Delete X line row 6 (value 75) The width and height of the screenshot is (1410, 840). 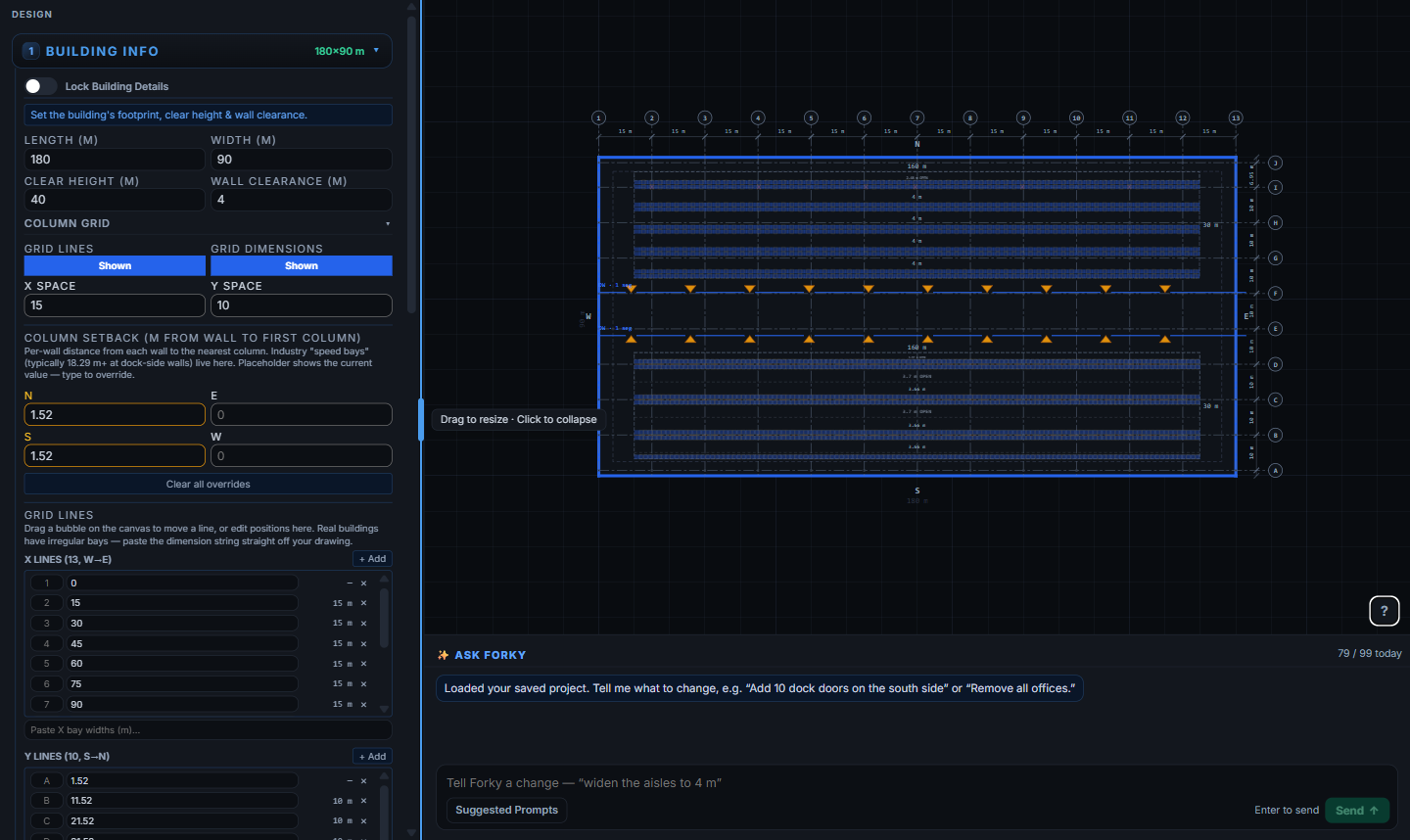pos(363,684)
